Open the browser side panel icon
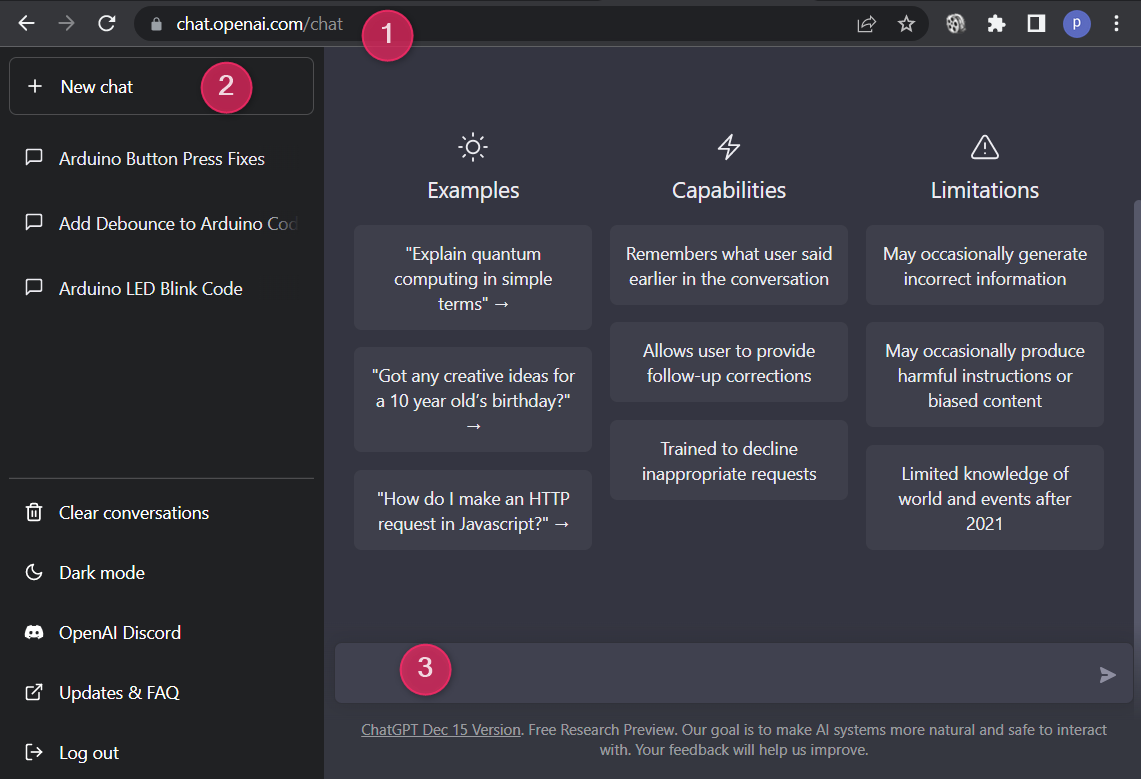 click(x=1036, y=24)
